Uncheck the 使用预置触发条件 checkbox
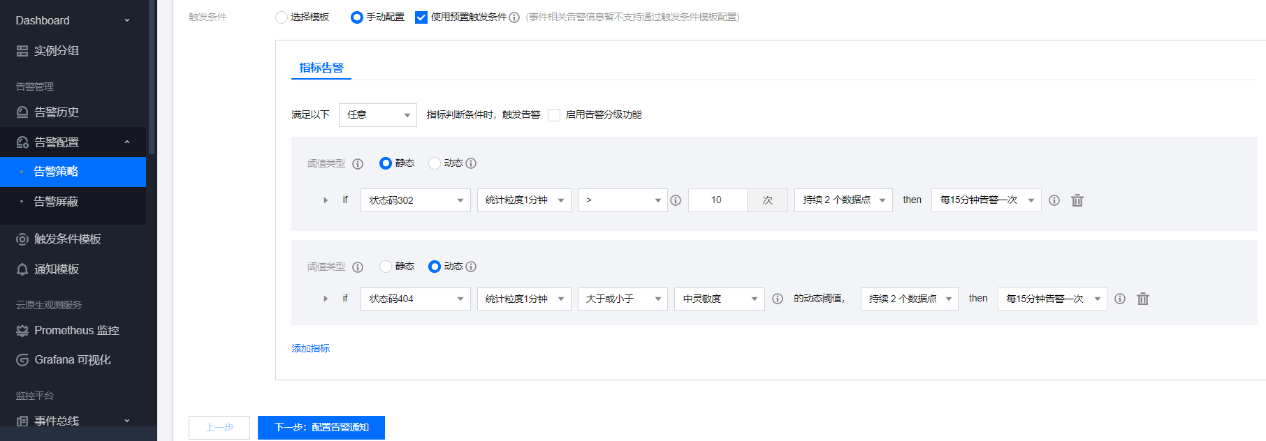 coord(421,18)
